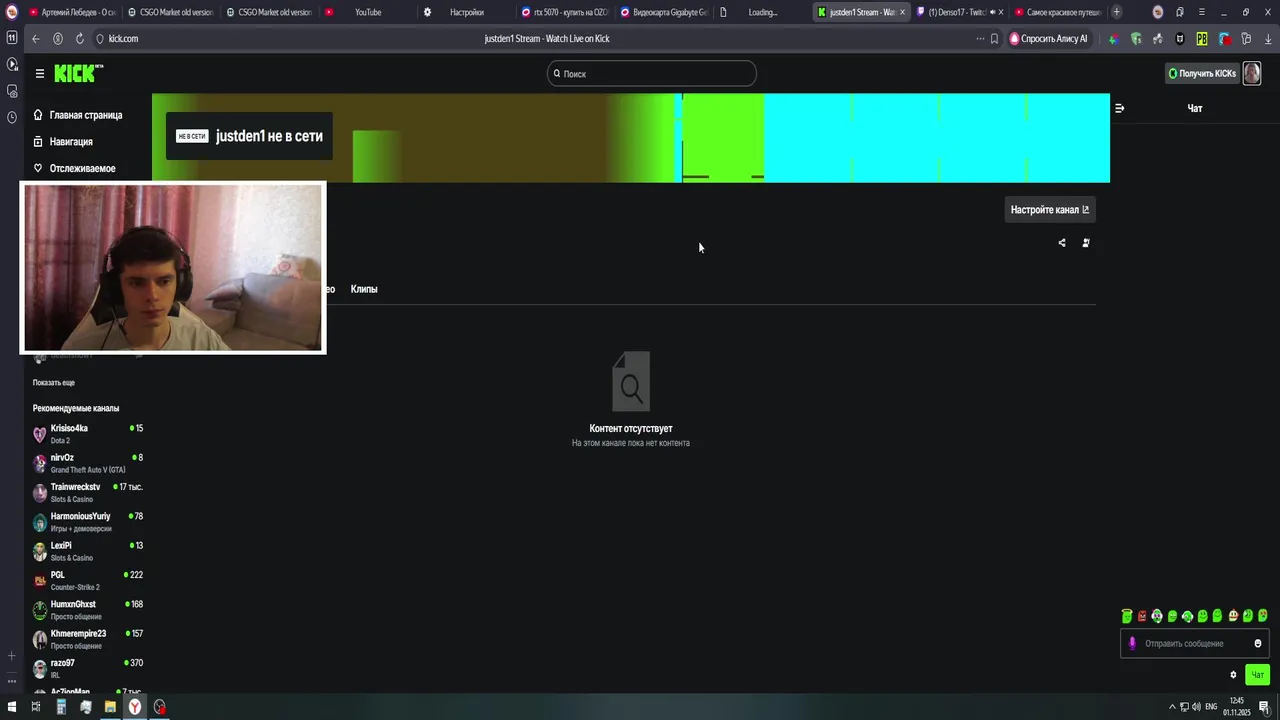Click the volume tray icon
Screen dimensions: 1280x720
click(x=1197, y=707)
